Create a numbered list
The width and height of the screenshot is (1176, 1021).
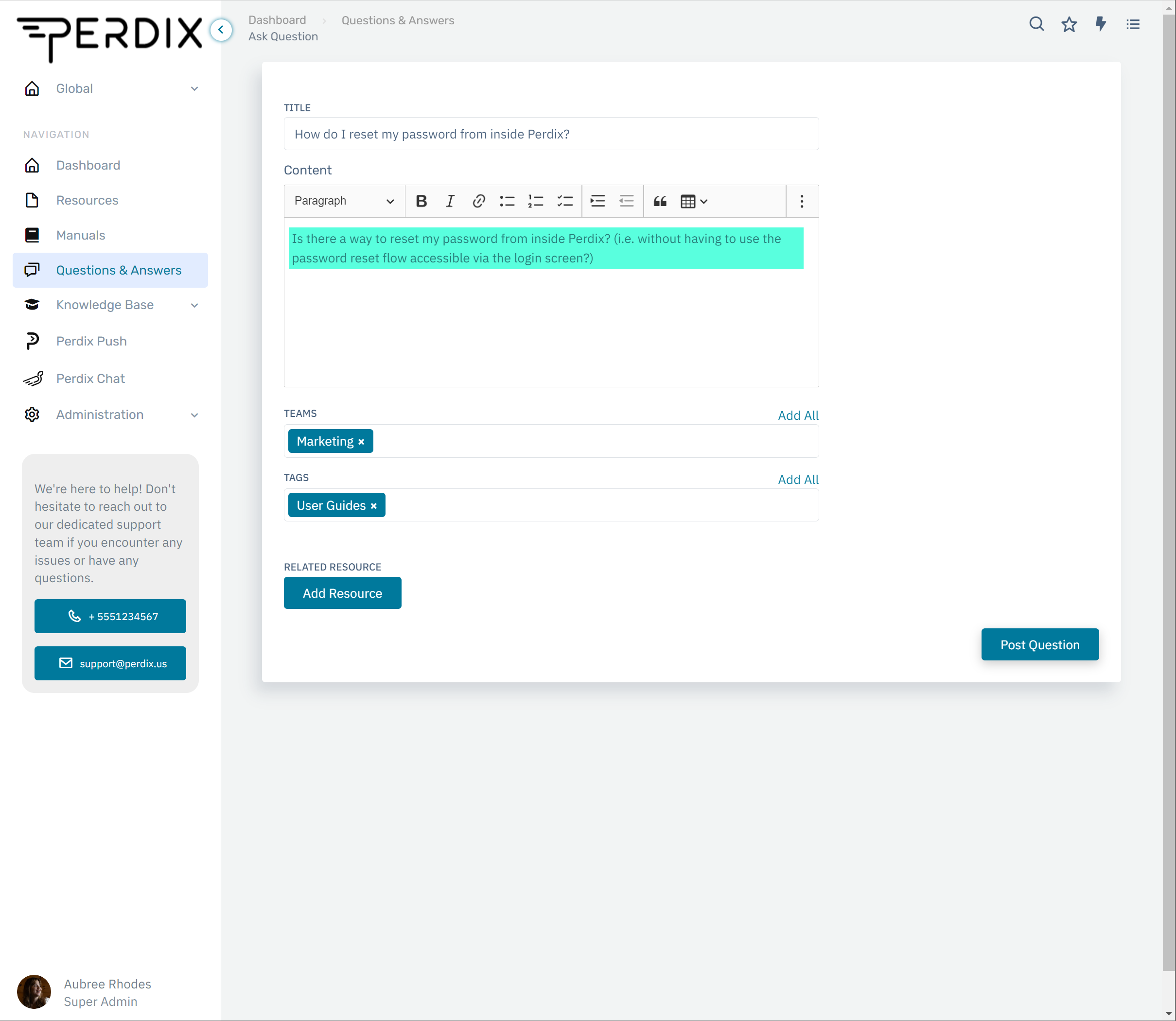(535, 201)
